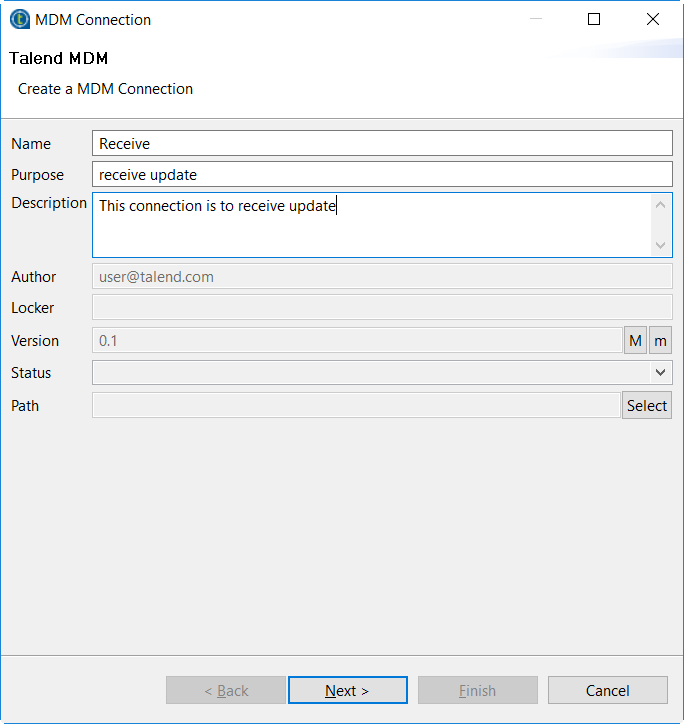Screen dimensions: 684x724
Task: Click the Locker field
Action: click(x=382, y=308)
